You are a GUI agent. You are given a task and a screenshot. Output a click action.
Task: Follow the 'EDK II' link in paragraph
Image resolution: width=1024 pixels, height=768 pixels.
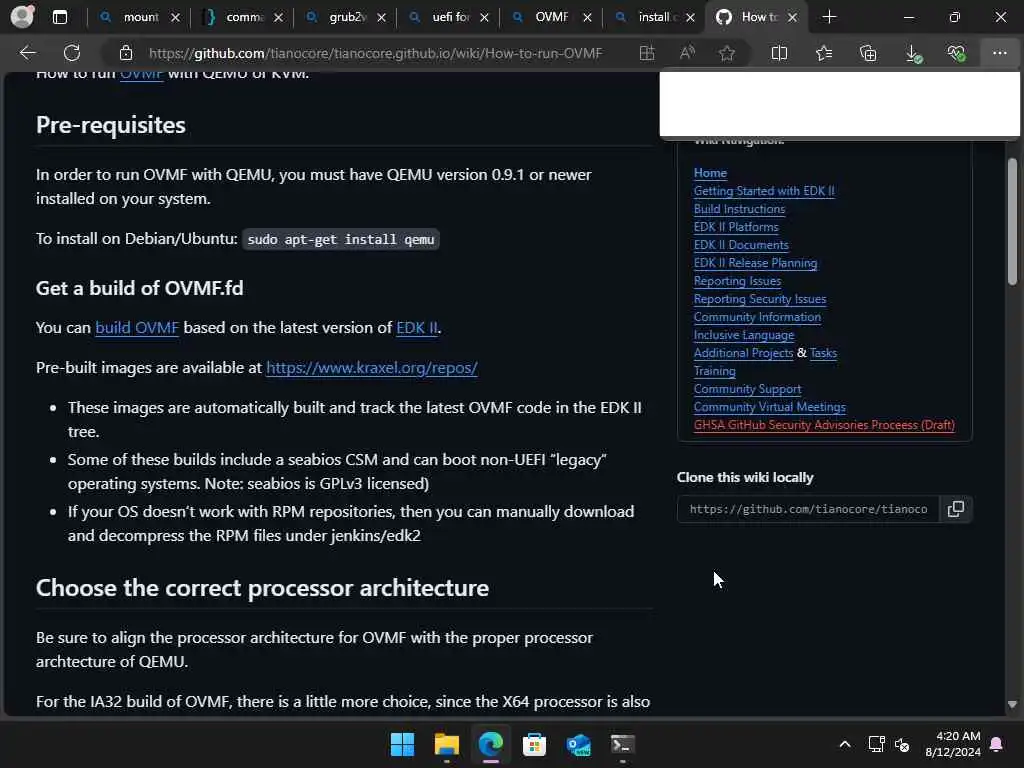417,327
